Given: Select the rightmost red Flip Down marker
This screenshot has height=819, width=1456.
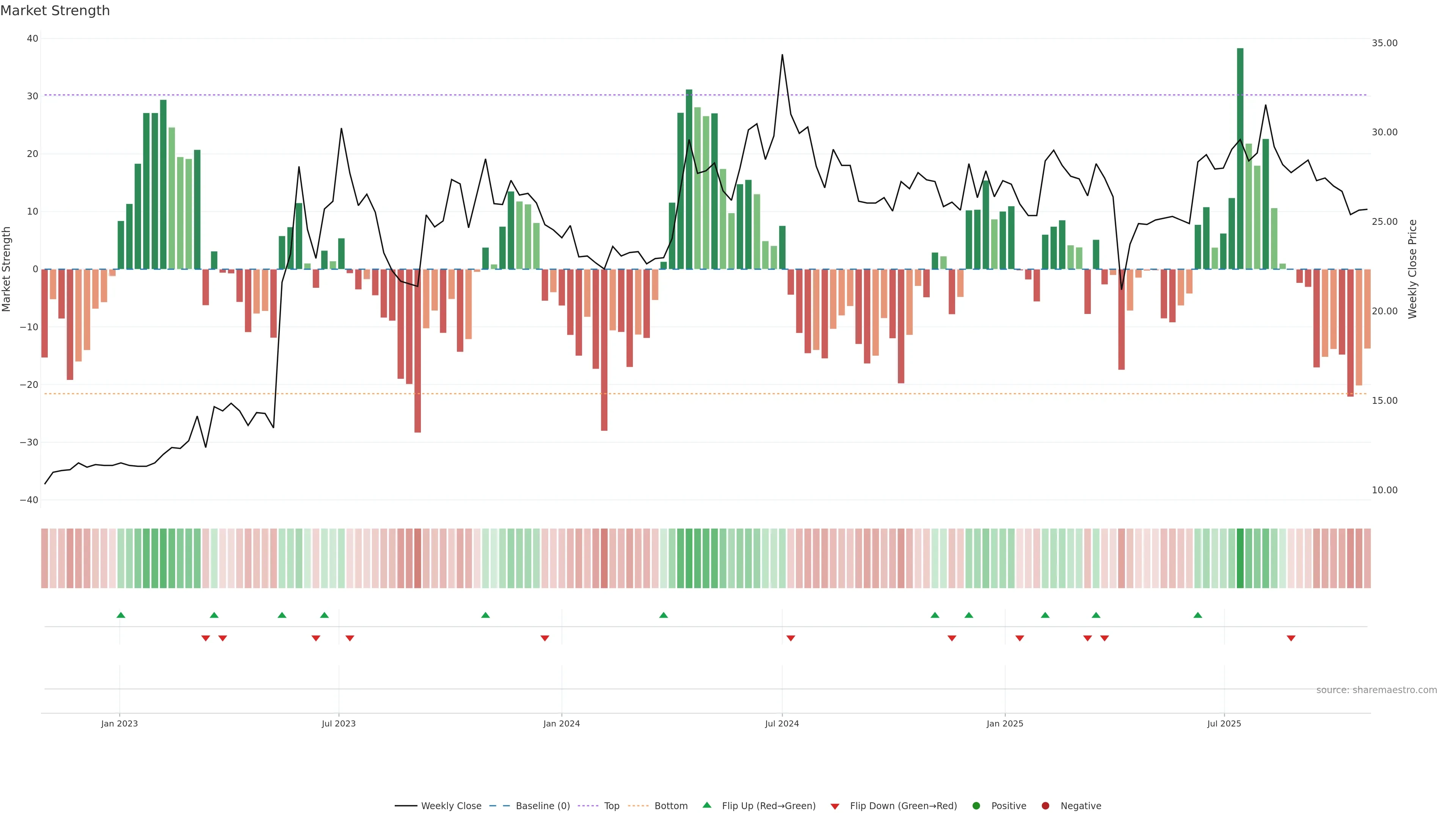Looking at the screenshot, I should [1291, 638].
